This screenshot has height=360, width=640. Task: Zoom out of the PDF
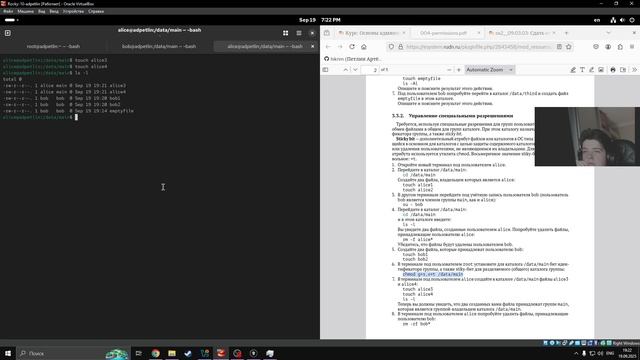tap(449, 70)
